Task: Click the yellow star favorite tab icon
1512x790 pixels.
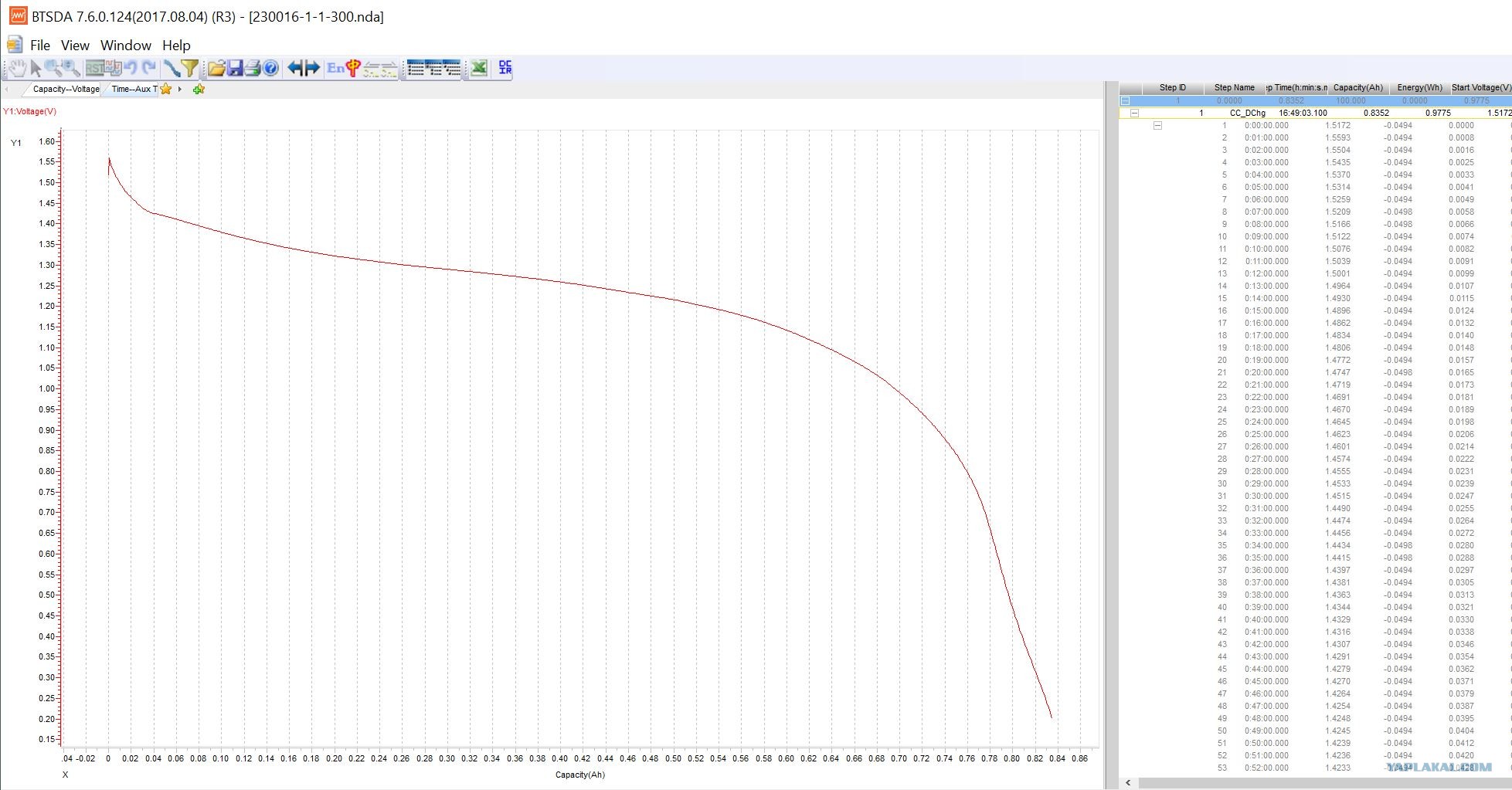Action: click(x=165, y=89)
